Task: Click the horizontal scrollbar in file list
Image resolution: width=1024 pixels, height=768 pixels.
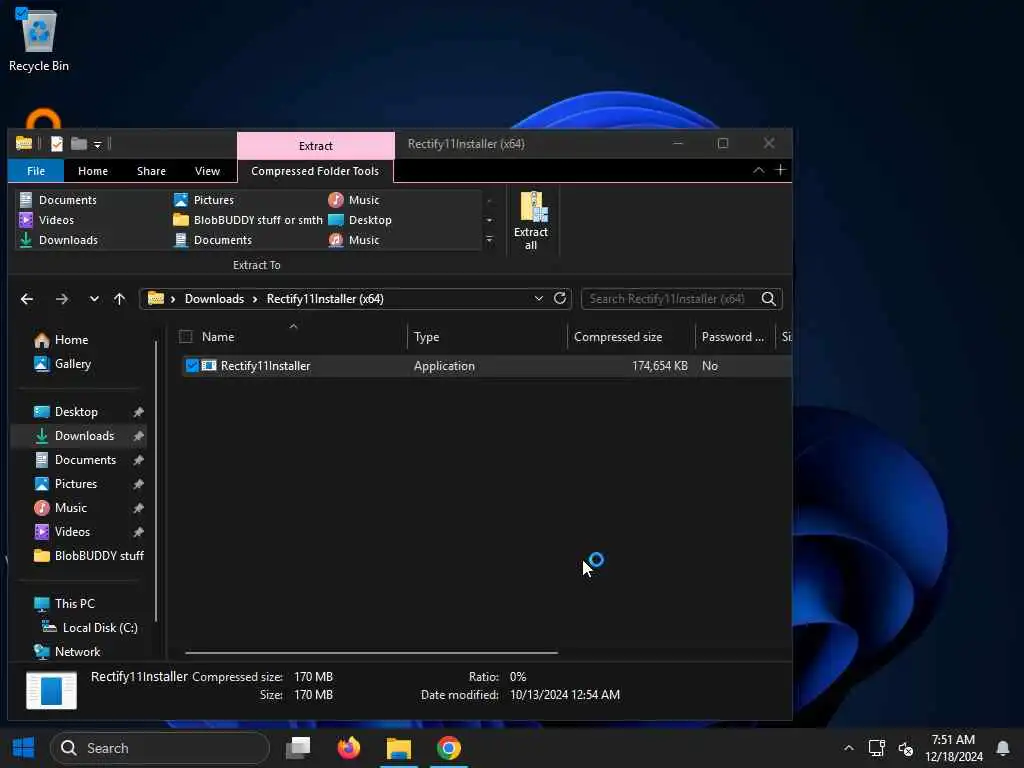Action: pyautogui.click(x=372, y=652)
